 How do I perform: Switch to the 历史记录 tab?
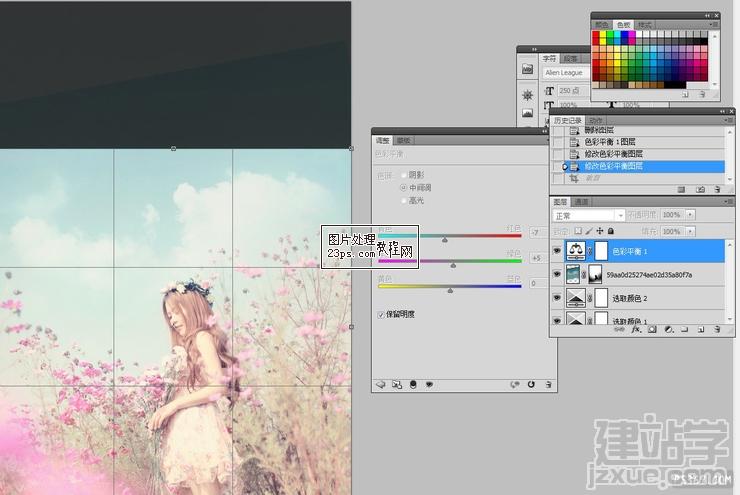pyautogui.click(x=568, y=121)
